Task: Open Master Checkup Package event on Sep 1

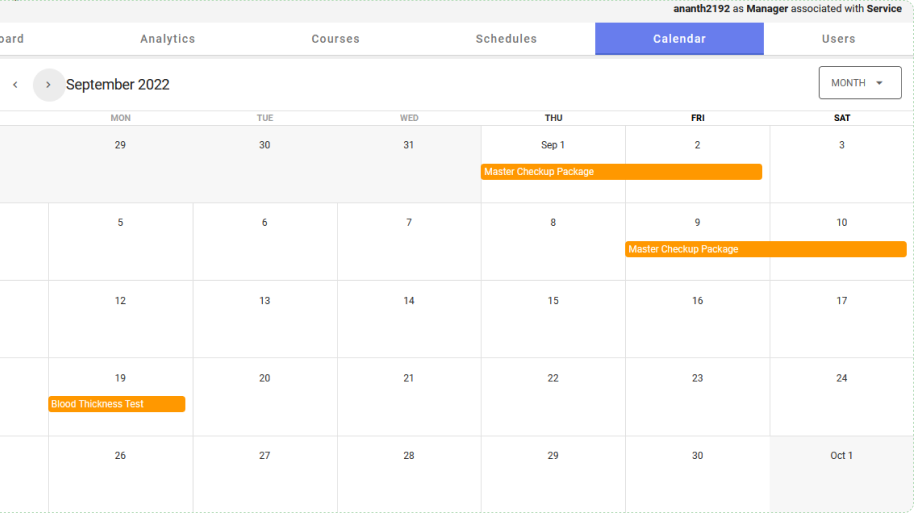Action: coord(620,172)
